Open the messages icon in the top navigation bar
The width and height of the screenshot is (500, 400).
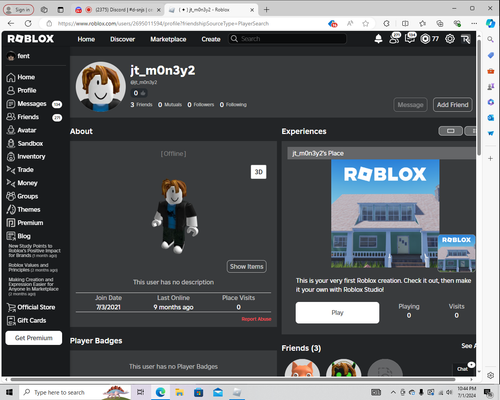pyautogui.click(x=410, y=39)
